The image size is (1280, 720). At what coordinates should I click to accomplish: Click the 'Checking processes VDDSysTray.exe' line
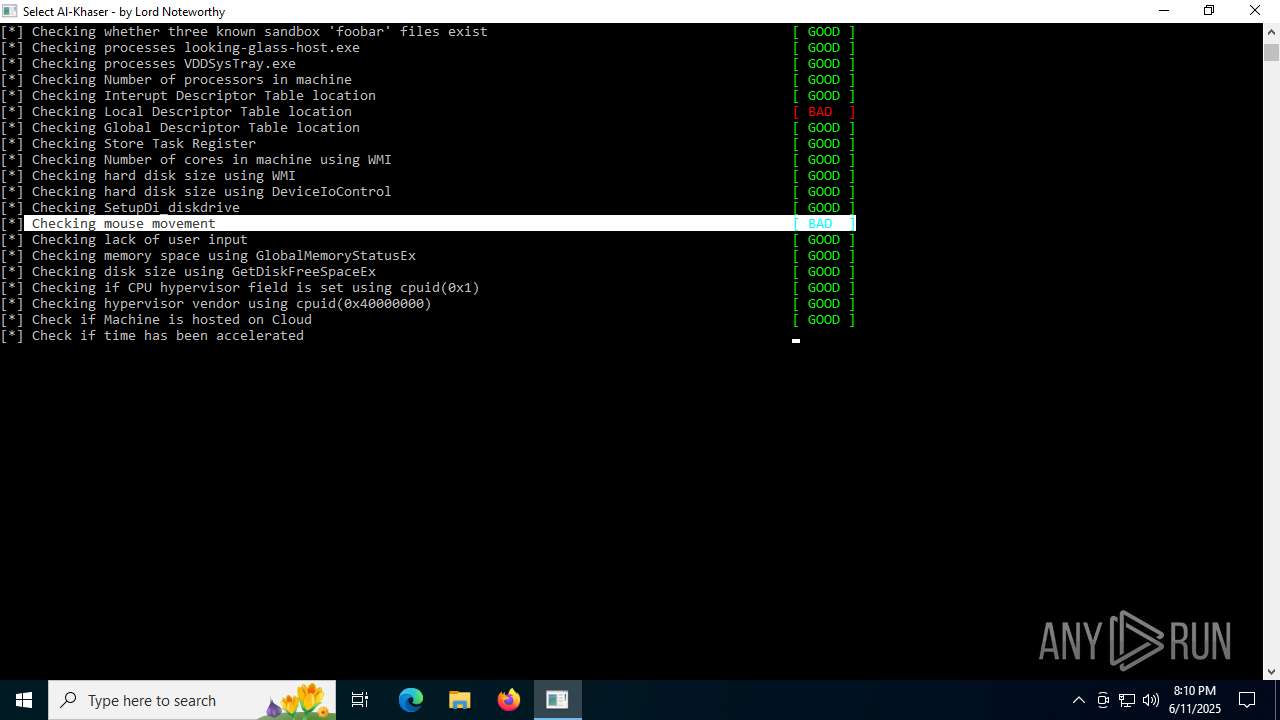(x=148, y=64)
